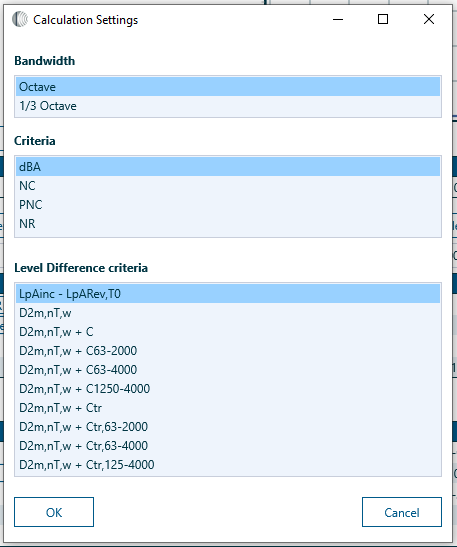Viewport: 457px width, 547px height.
Task: Close the Calculation Settings window
Action: click(x=429, y=19)
